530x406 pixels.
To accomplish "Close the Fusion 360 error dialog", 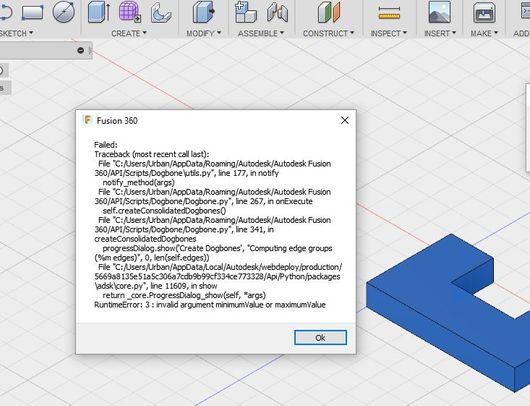I will (x=344, y=120).
